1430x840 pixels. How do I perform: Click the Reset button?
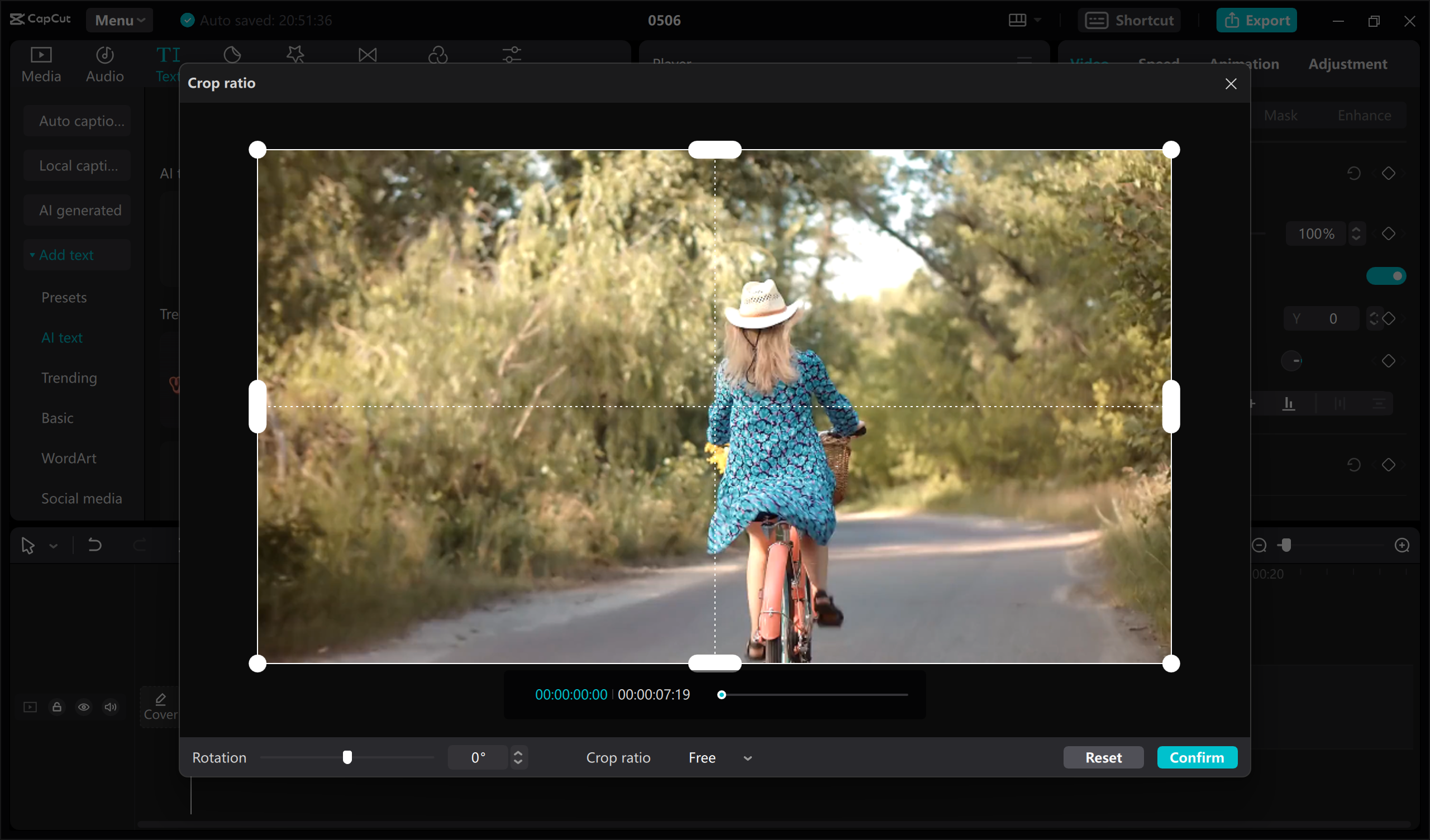[x=1103, y=757]
